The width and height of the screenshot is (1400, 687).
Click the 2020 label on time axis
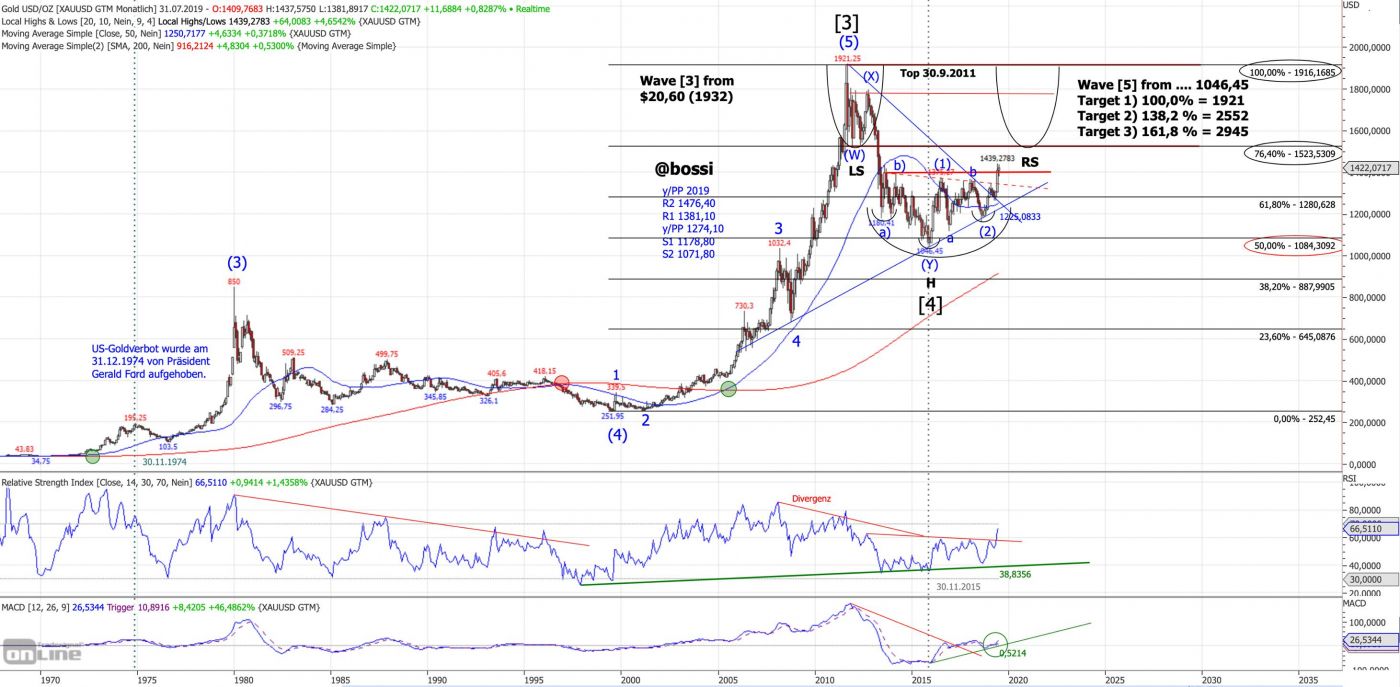(x=1017, y=678)
